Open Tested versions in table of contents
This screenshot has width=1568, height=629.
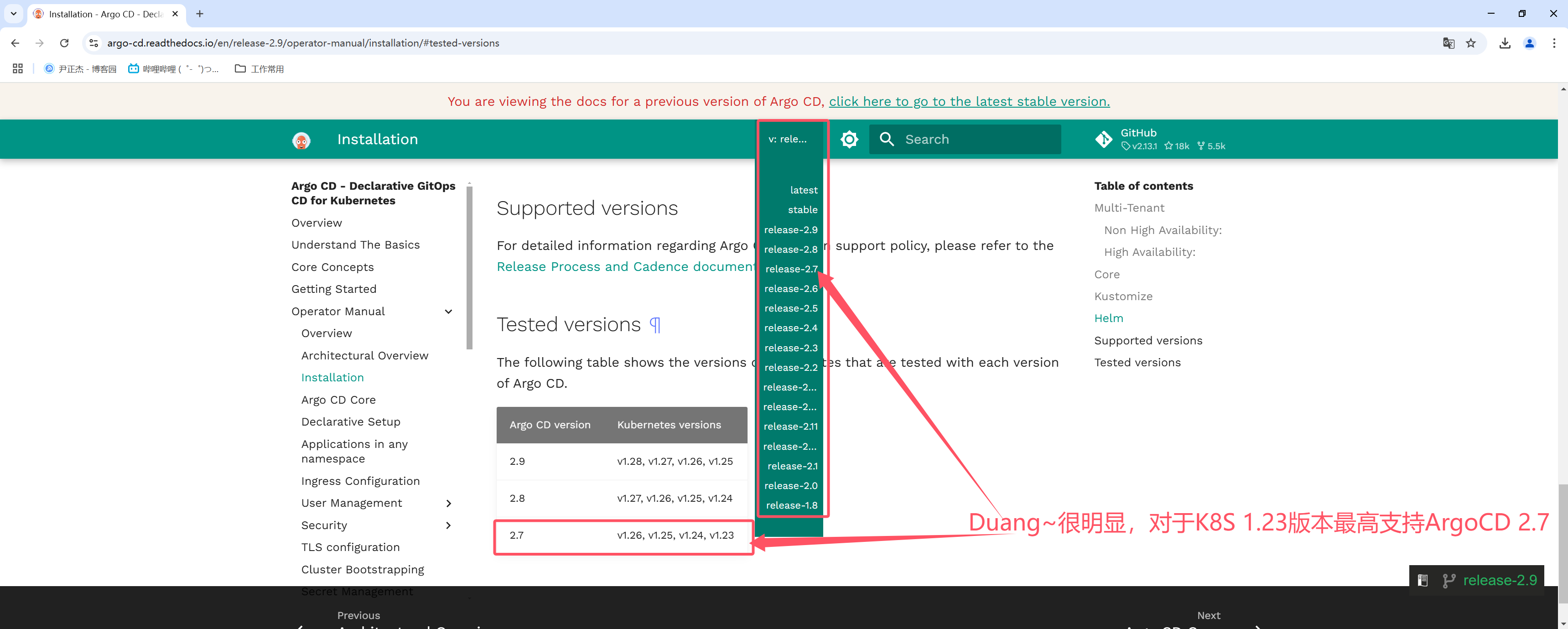click(x=1137, y=362)
